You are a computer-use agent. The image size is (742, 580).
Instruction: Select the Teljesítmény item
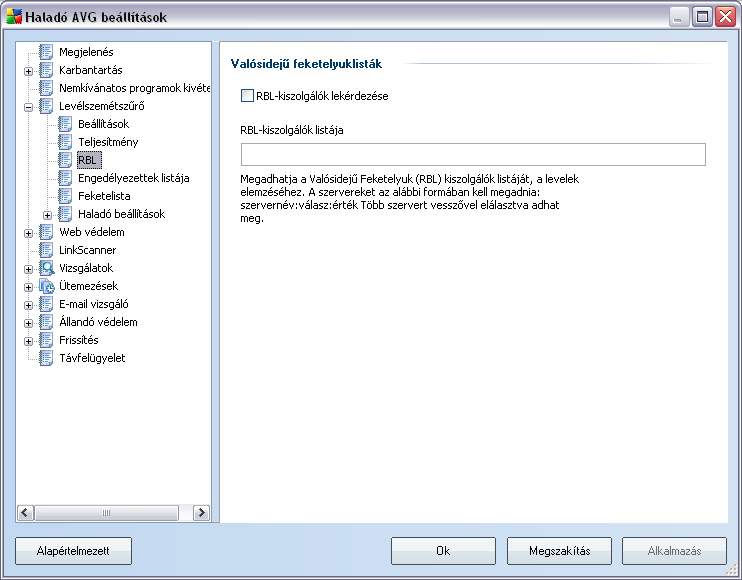click(108, 142)
